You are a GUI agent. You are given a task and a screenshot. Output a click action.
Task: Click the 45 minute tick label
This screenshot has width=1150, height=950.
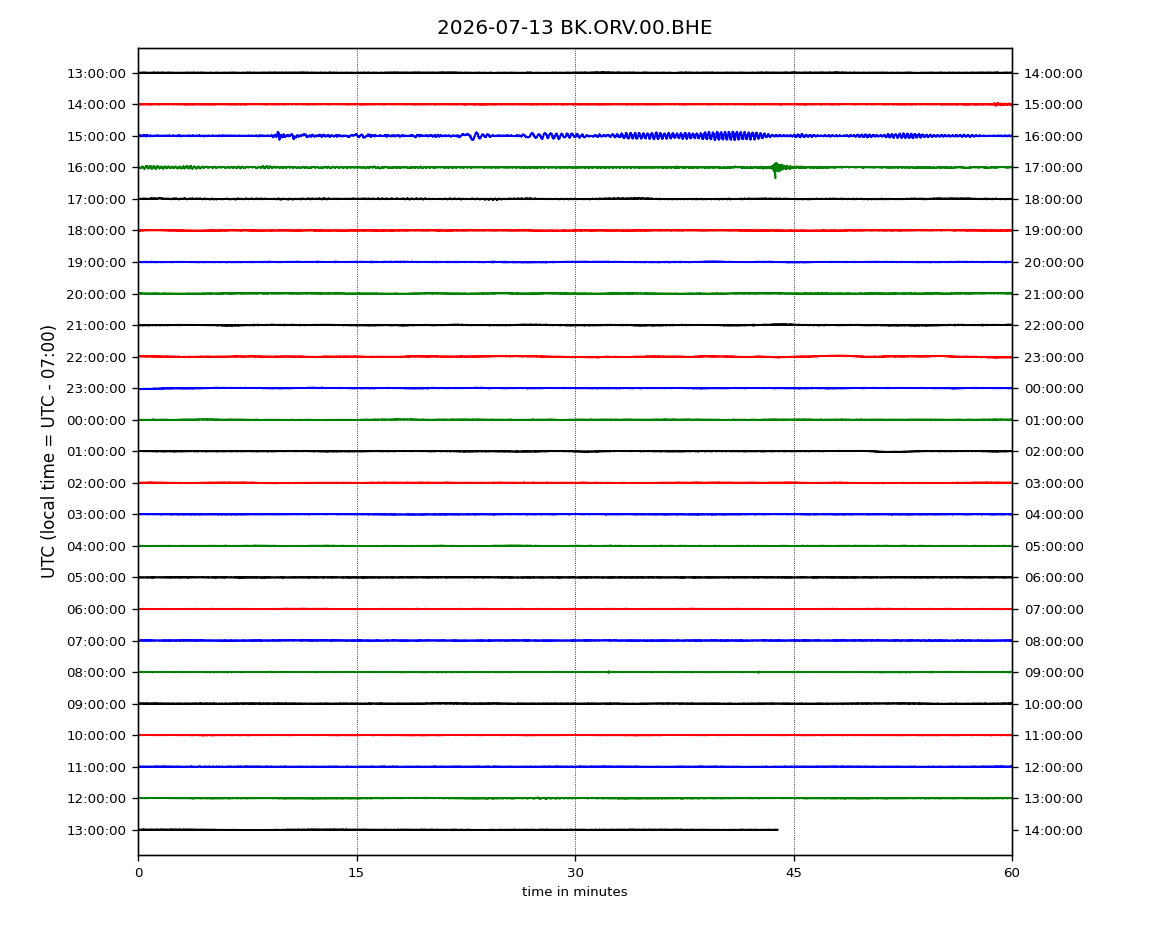click(x=794, y=873)
